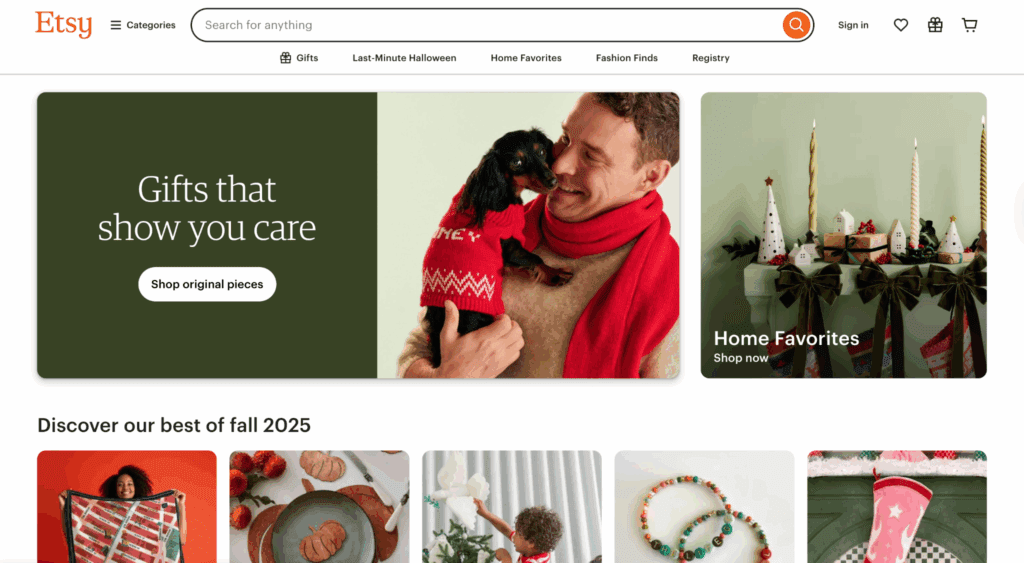Open the woman holding scarf thumbnail
Image resolution: width=1024 pixels, height=563 pixels.
click(x=127, y=507)
